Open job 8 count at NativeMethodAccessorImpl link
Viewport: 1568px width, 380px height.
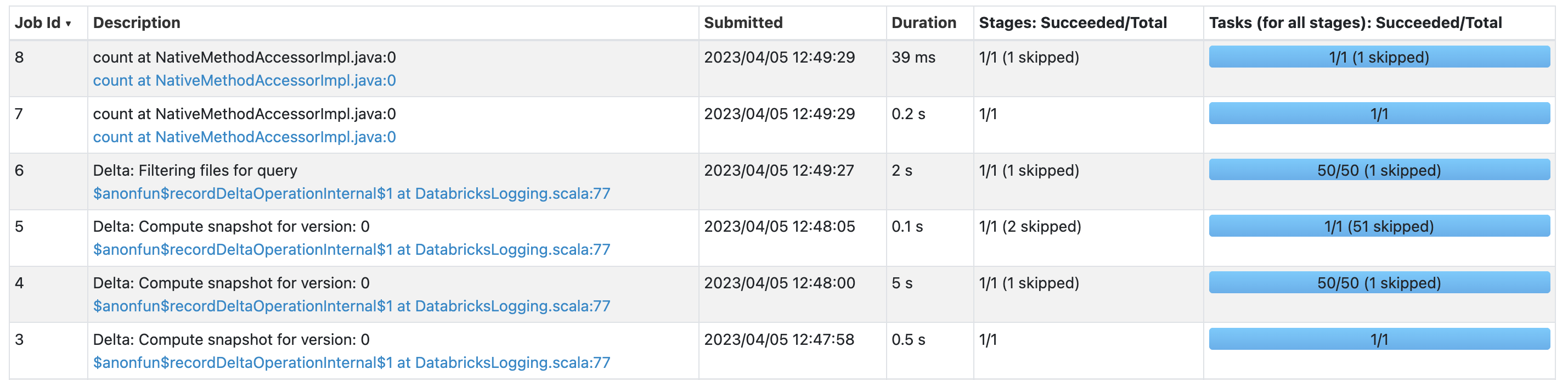pos(244,80)
